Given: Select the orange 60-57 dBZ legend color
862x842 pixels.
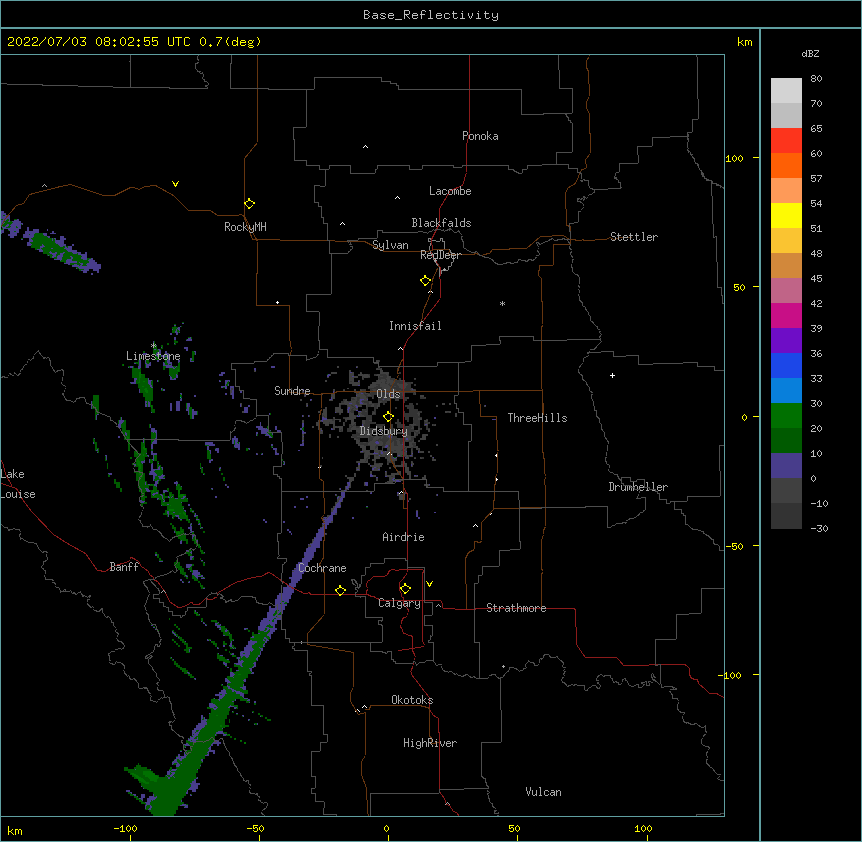Looking at the screenshot, I should (x=786, y=165).
